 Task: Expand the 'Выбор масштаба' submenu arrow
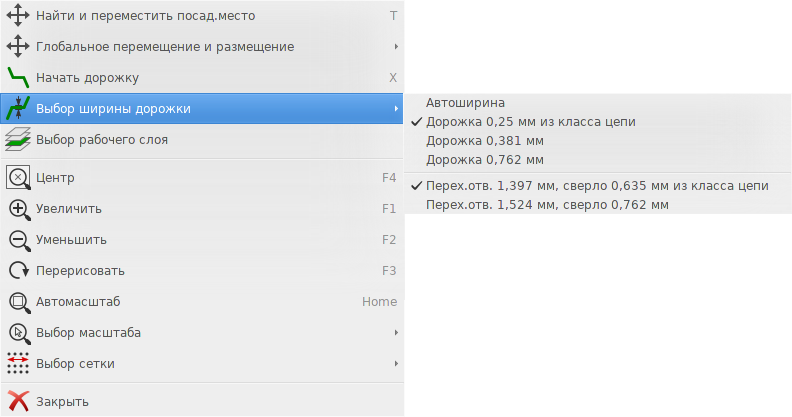pyautogui.click(x=396, y=333)
